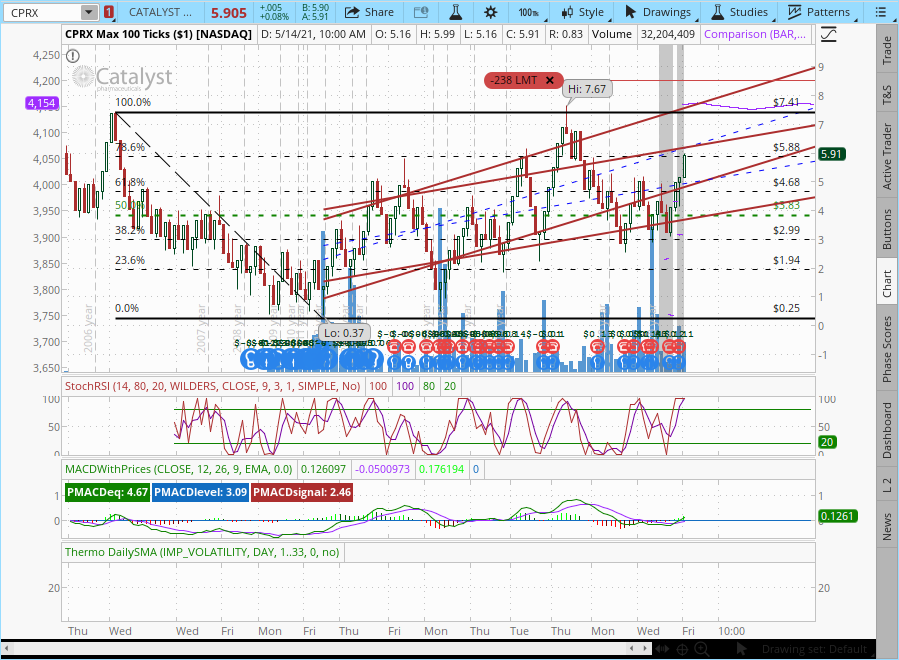
Task: Expand the Drawings menu
Action: (657, 12)
